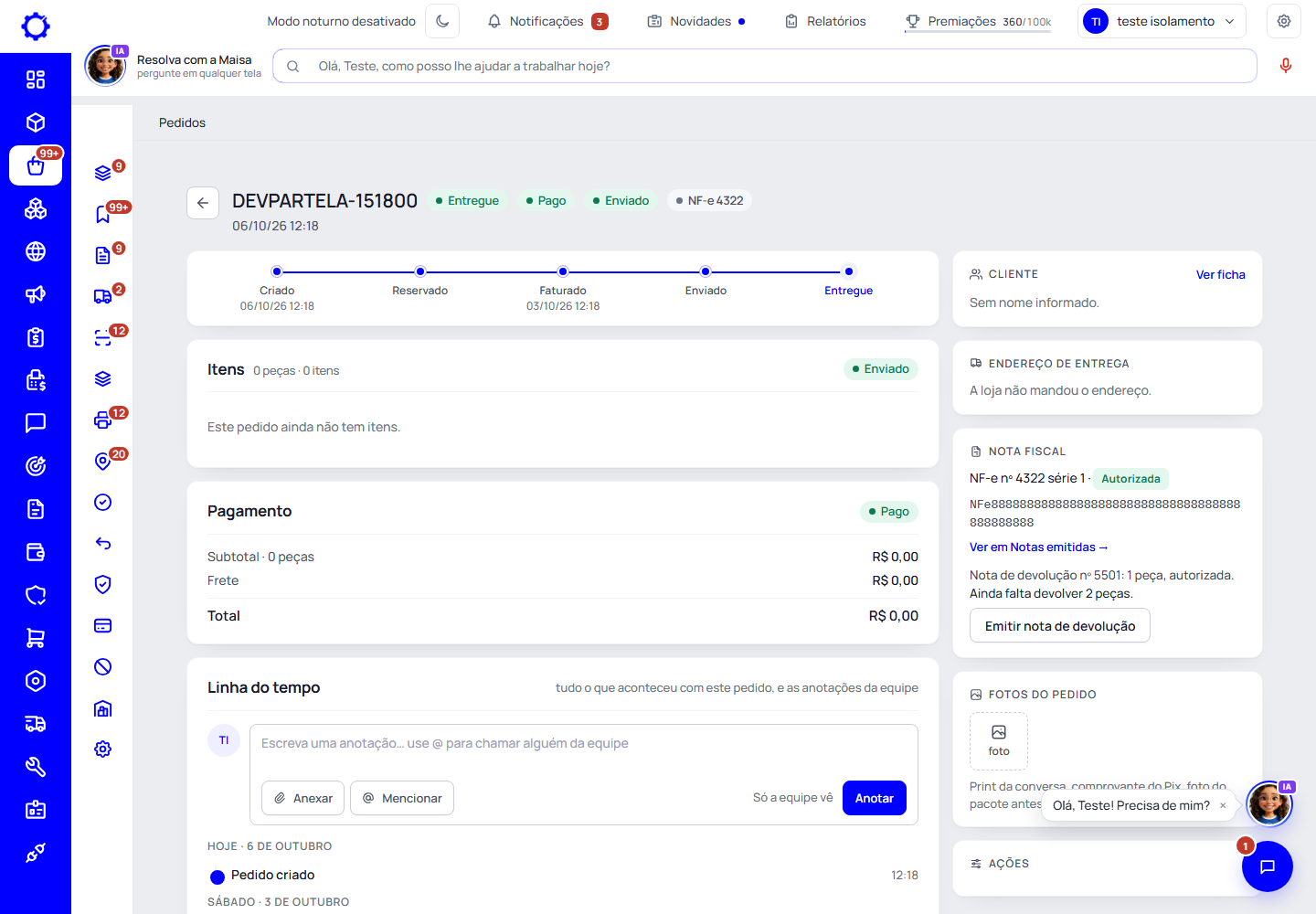The height and width of the screenshot is (914, 1316).
Task: Click the Pedidos breadcrumb
Action: [x=182, y=122]
